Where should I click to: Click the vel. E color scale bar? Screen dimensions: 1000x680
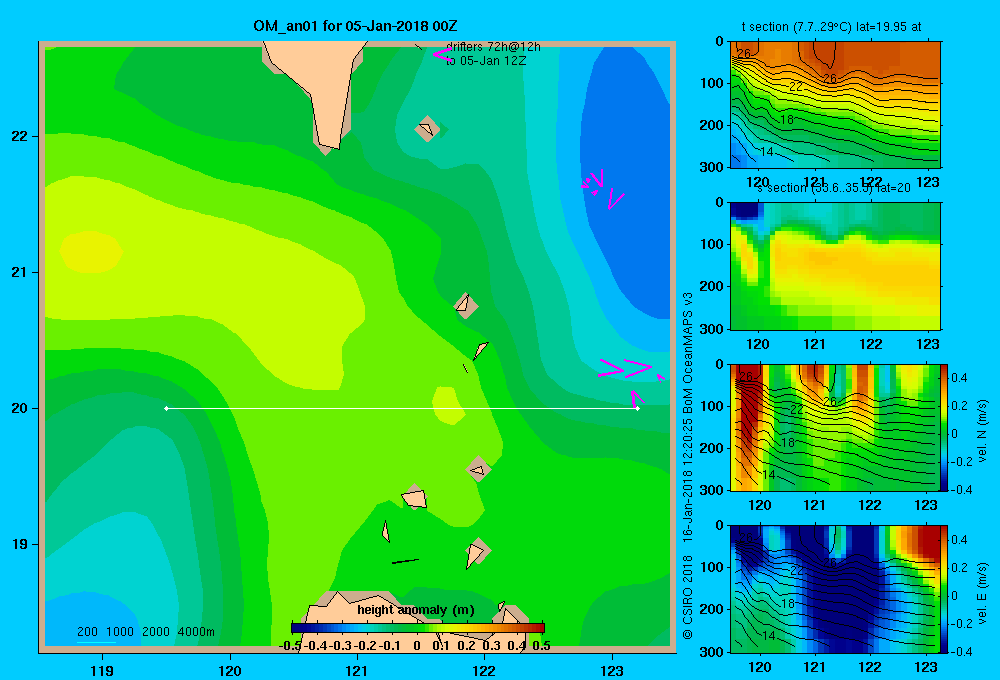(x=944, y=589)
